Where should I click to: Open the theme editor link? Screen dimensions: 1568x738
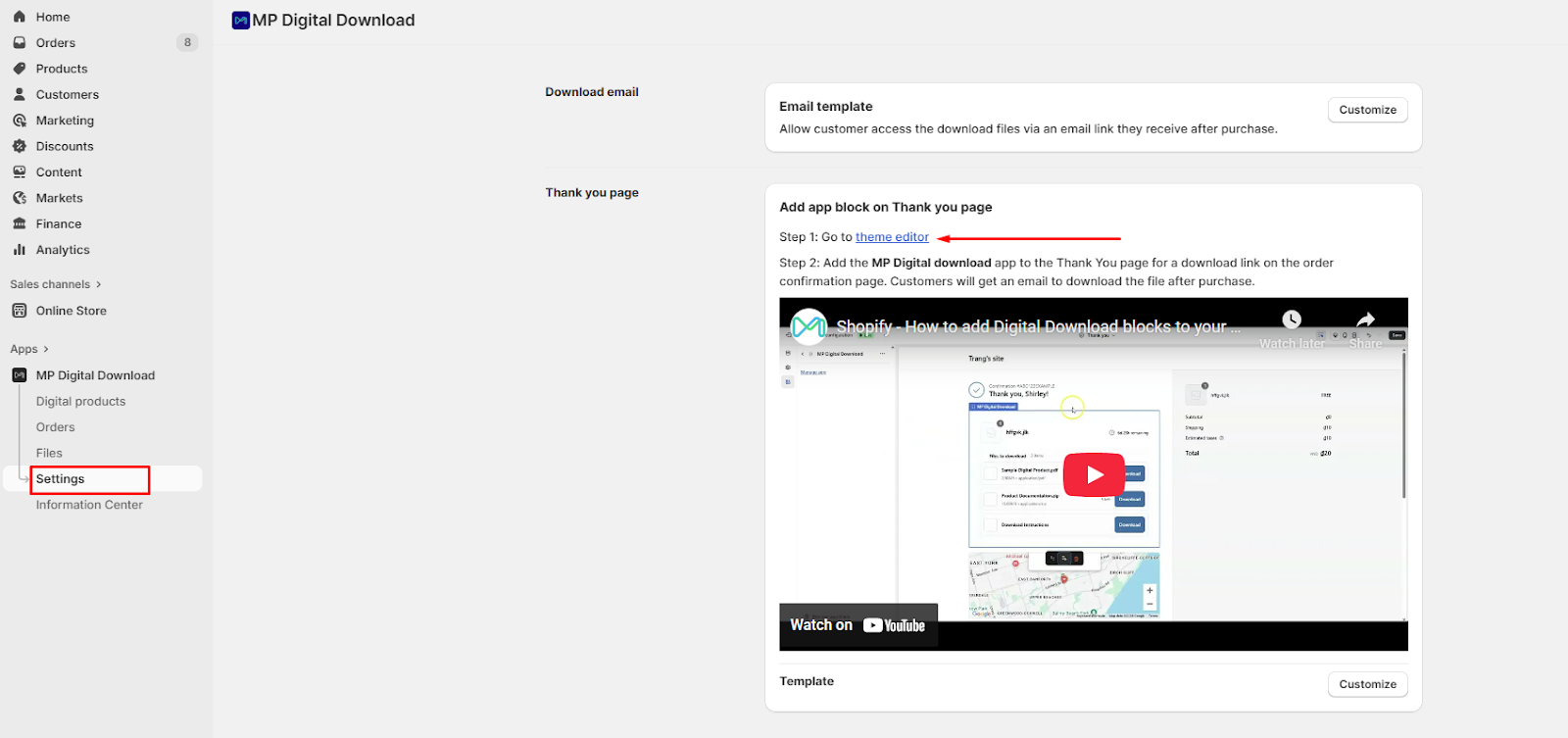coord(892,237)
